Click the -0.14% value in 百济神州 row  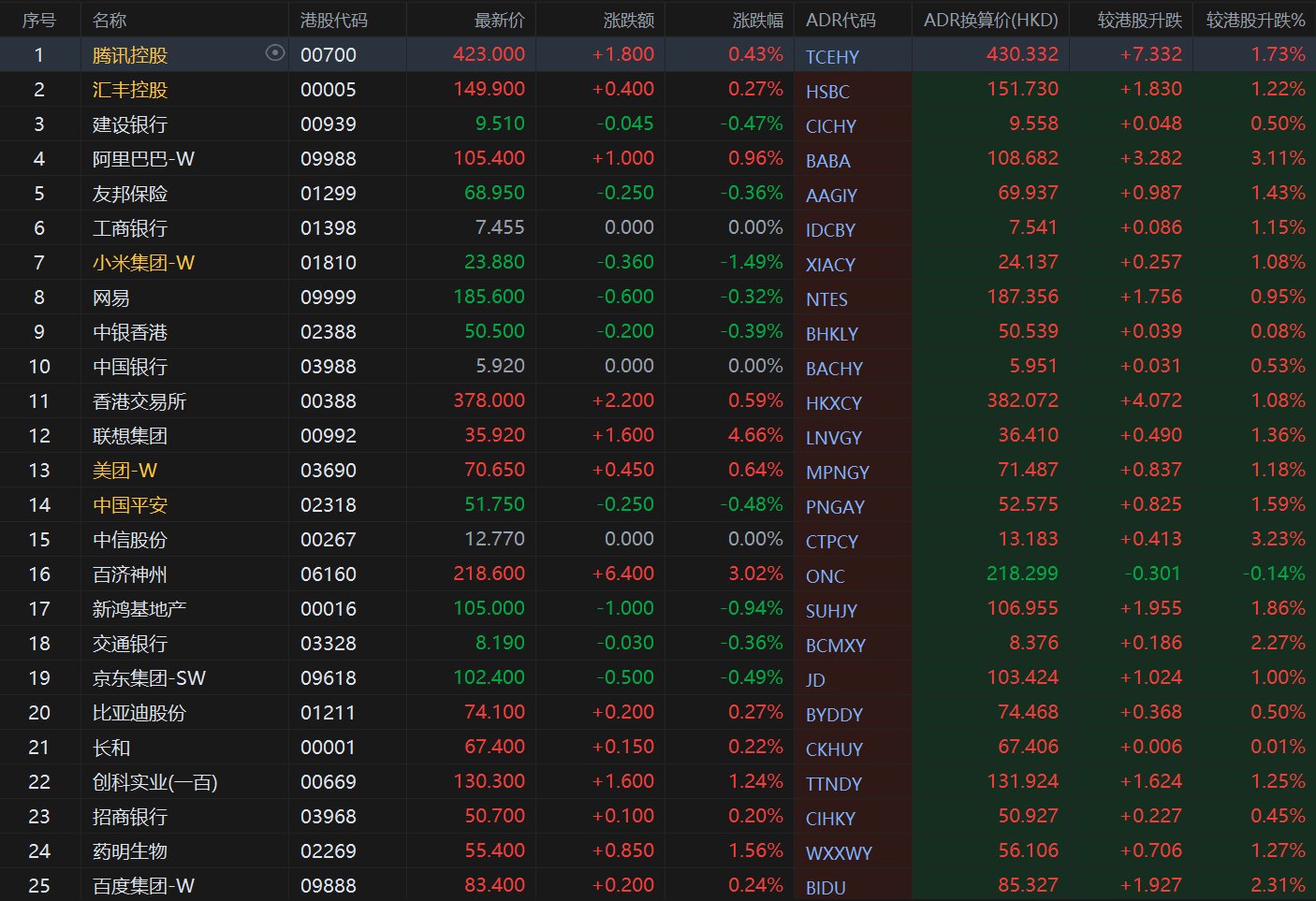pos(1273,574)
